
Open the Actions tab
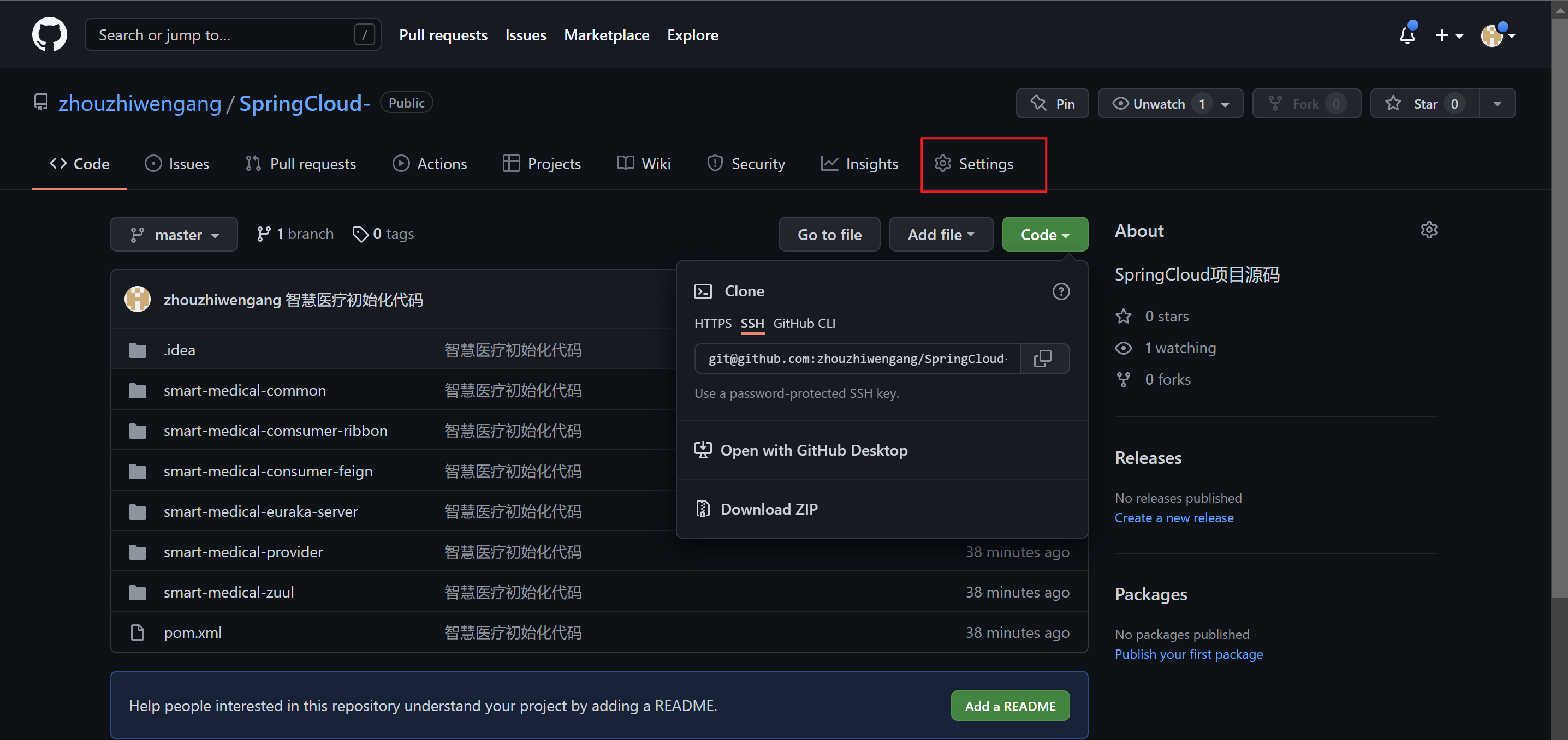tap(430, 164)
